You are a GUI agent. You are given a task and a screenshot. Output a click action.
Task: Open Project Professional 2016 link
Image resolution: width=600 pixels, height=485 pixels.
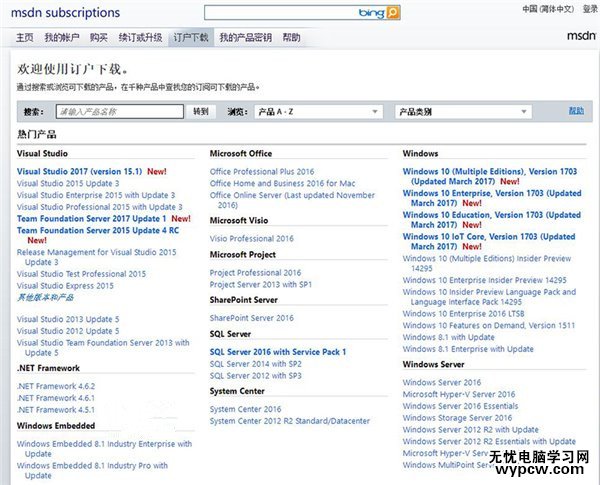[x=255, y=273]
